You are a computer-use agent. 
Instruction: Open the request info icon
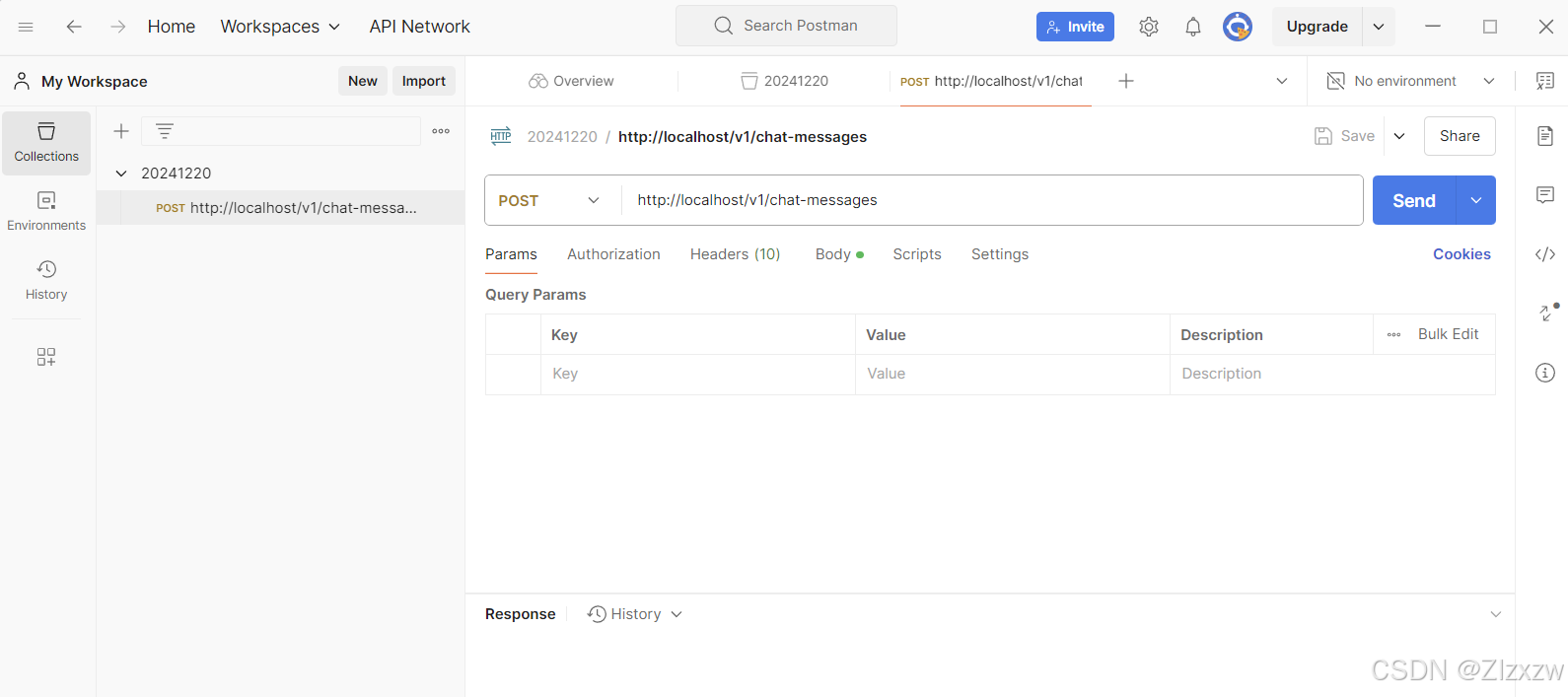point(1545,373)
